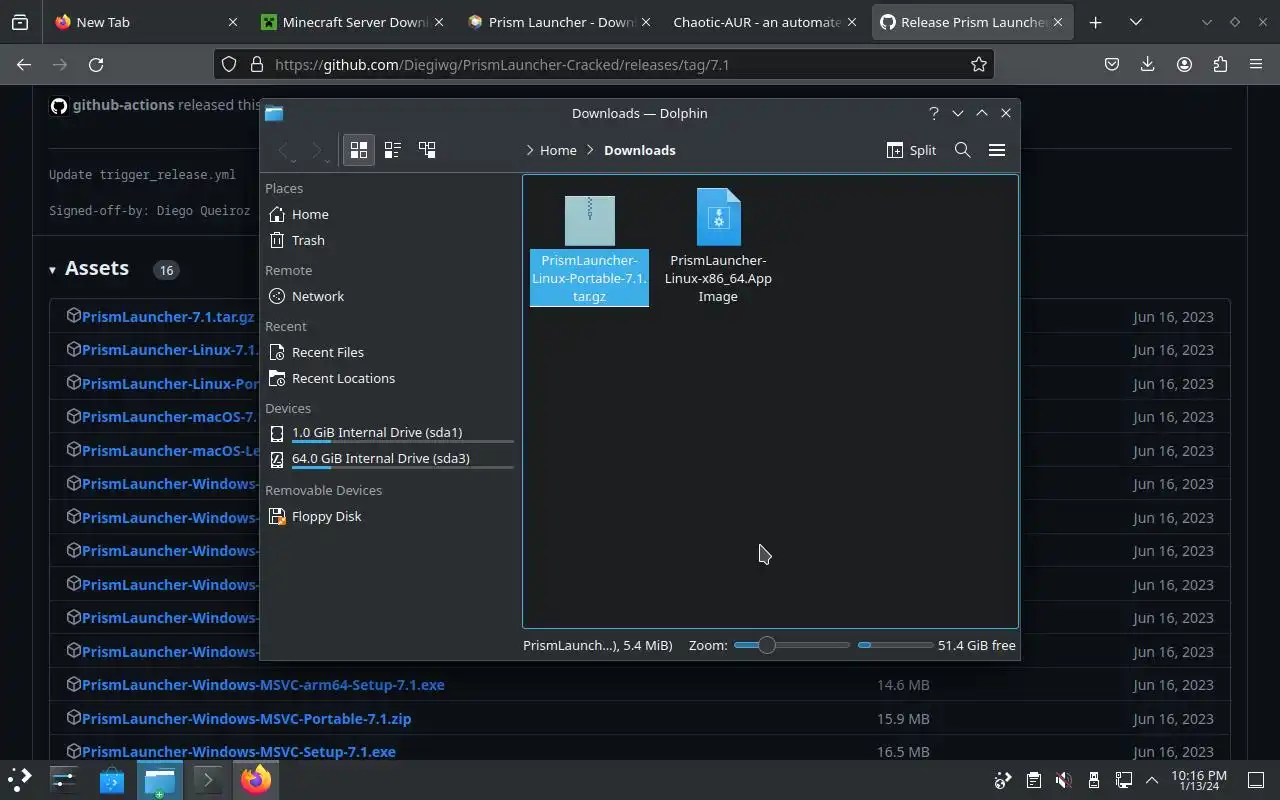1280x800 pixels.
Task: Download PrismLauncher-Windows-MSVC-Portable-7.1.zip
Action: [x=246, y=719]
